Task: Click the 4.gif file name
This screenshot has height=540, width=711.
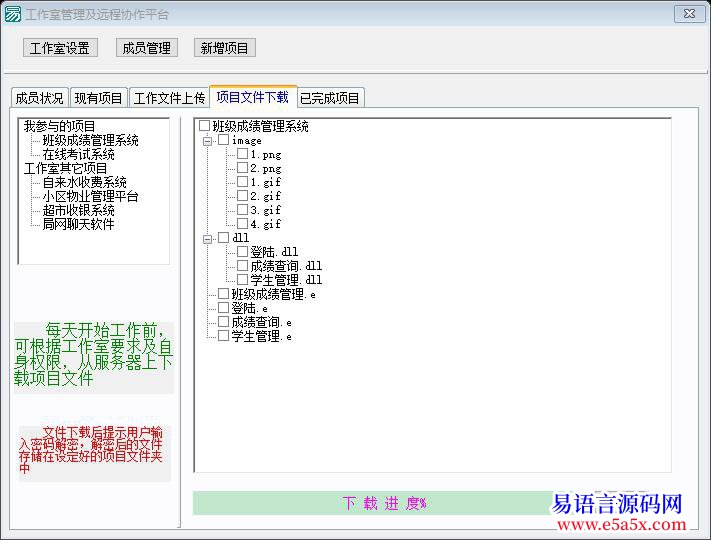Action: (266, 224)
